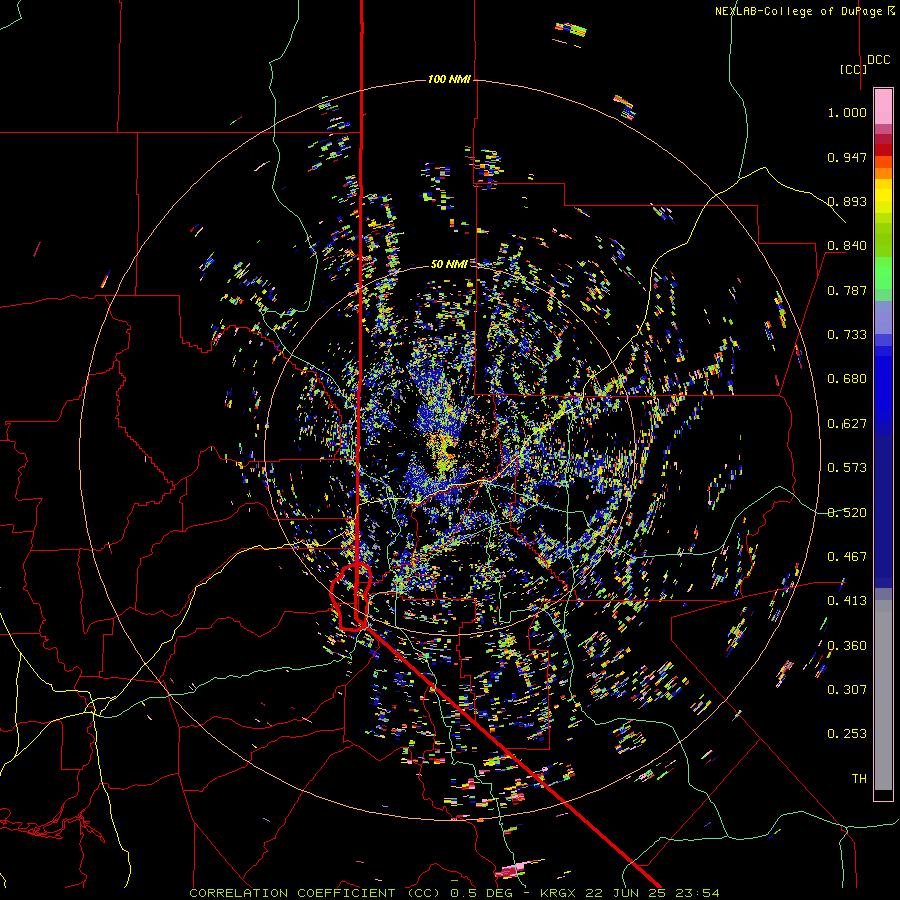Click the red outlined warning polygon on the map
The width and height of the screenshot is (900, 900).
point(351,597)
